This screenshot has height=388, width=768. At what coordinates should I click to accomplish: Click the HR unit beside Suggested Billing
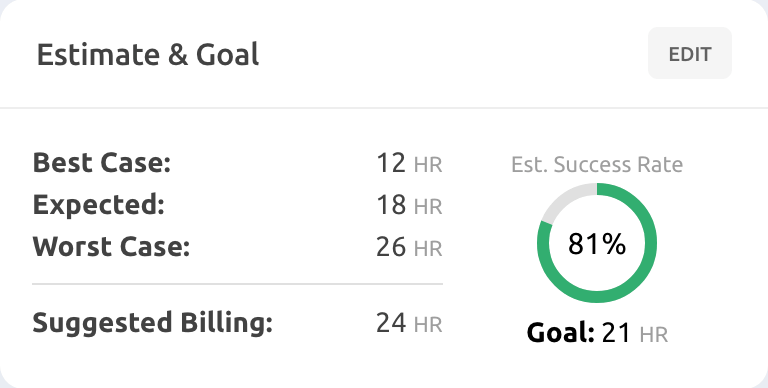point(428,325)
